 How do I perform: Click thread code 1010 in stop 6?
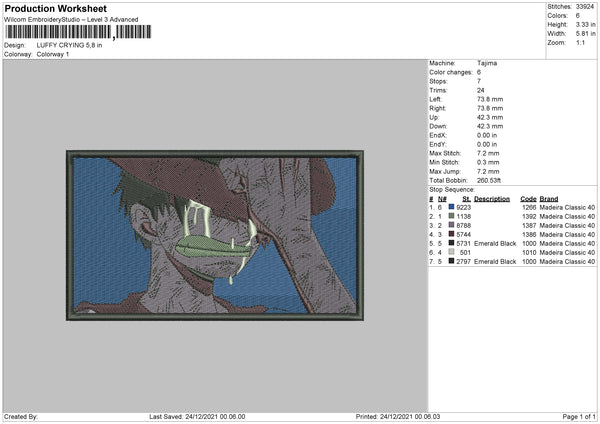529,253
